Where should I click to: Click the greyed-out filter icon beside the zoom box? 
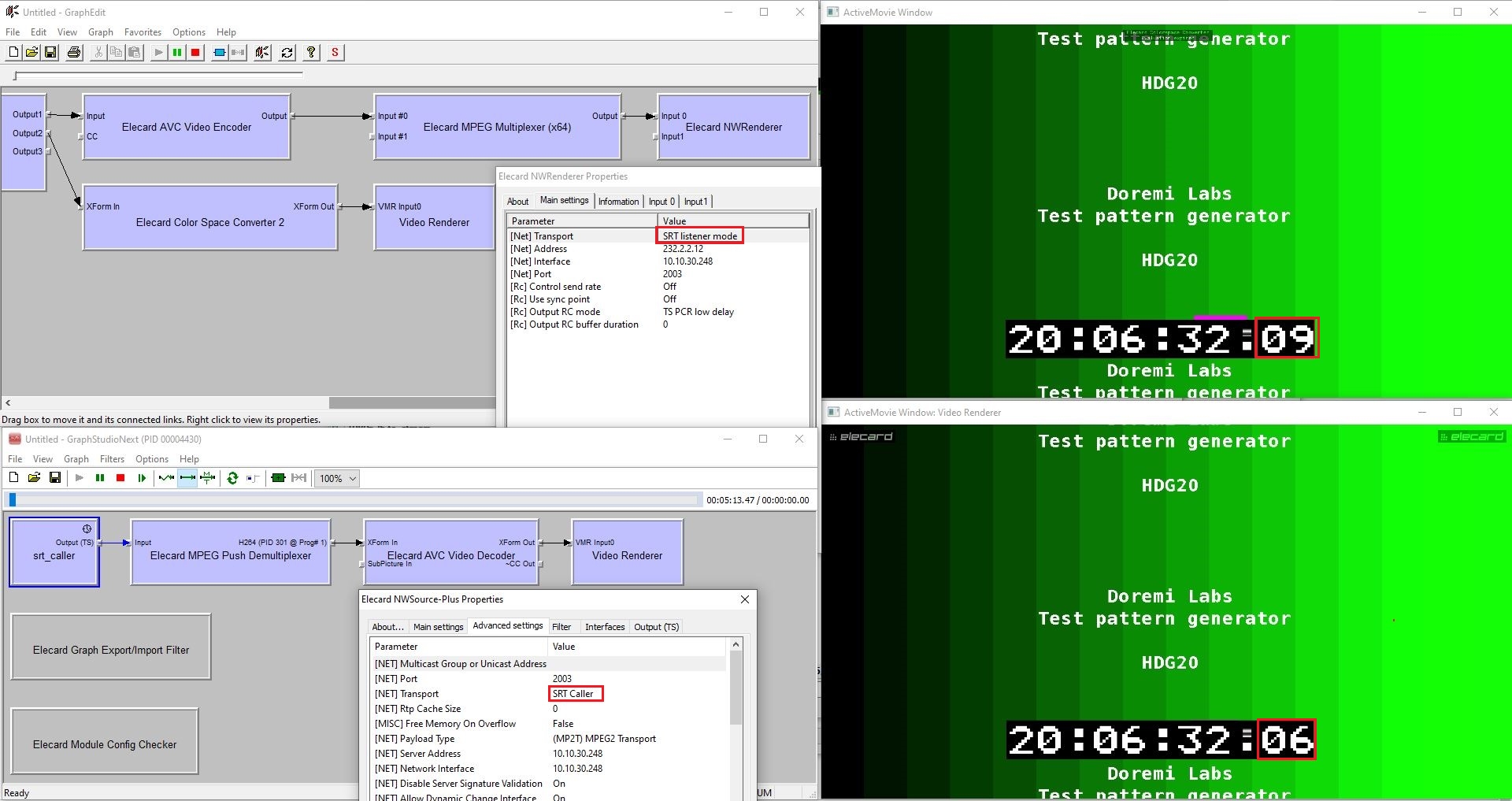[x=298, y=477]
